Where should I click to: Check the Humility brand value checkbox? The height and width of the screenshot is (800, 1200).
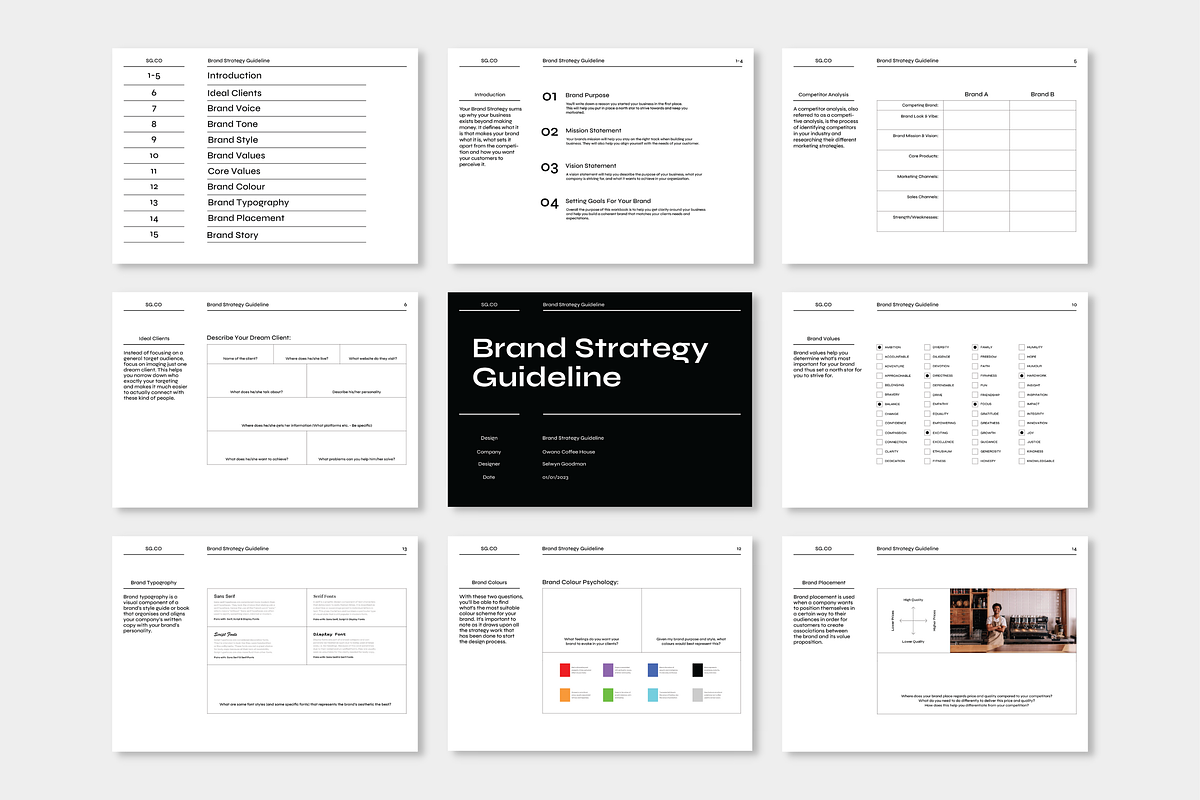tap(1022, 347)
